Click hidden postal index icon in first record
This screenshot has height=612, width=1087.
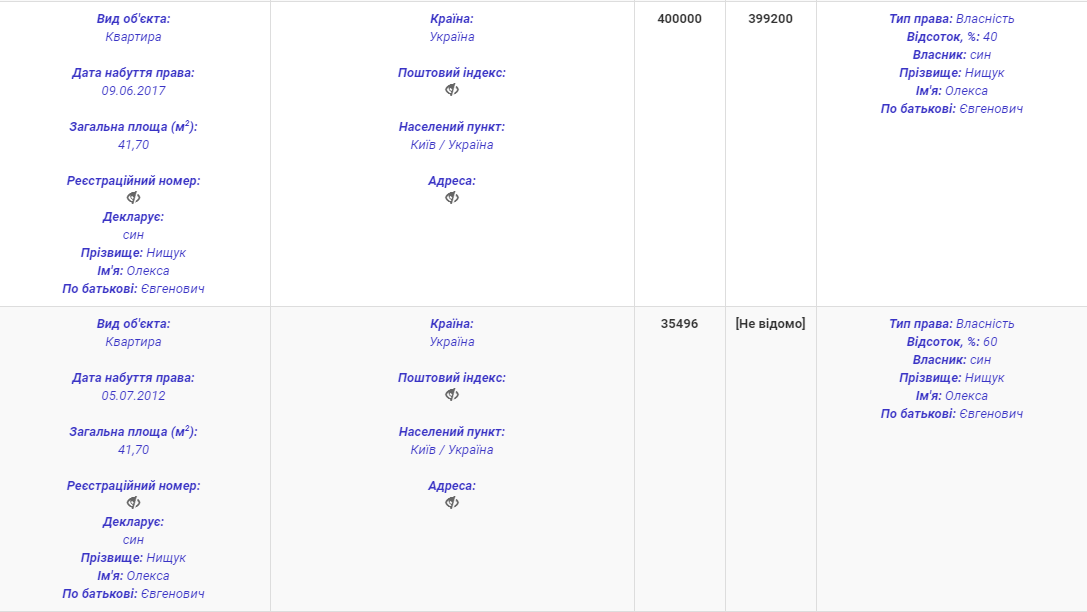coord(452,89)
